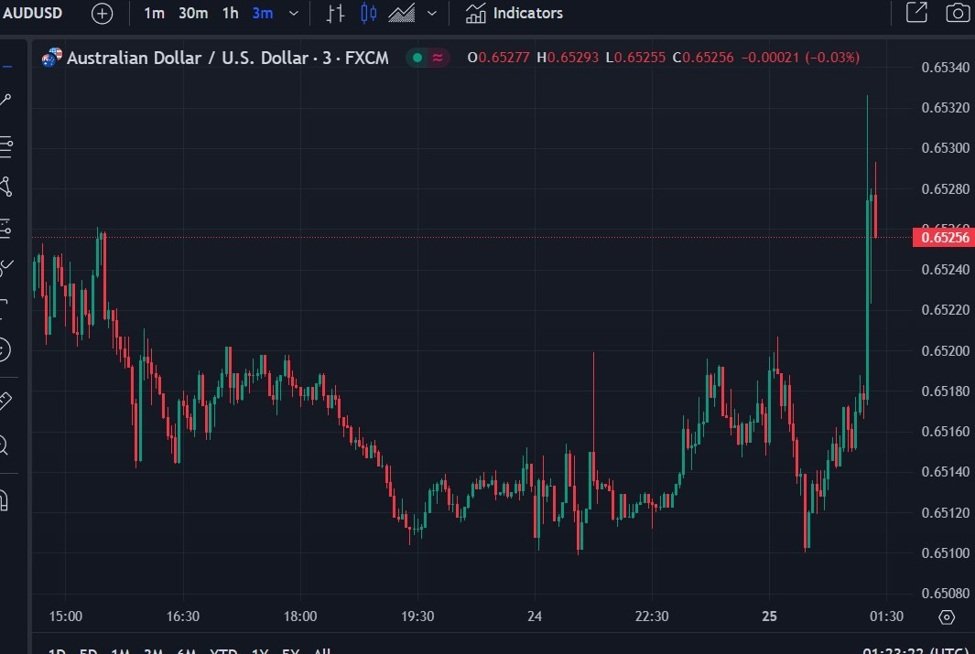This screenshot has height=654, width=975.
Task: Switch to the 30m timeframe
Action: [193, 13]
